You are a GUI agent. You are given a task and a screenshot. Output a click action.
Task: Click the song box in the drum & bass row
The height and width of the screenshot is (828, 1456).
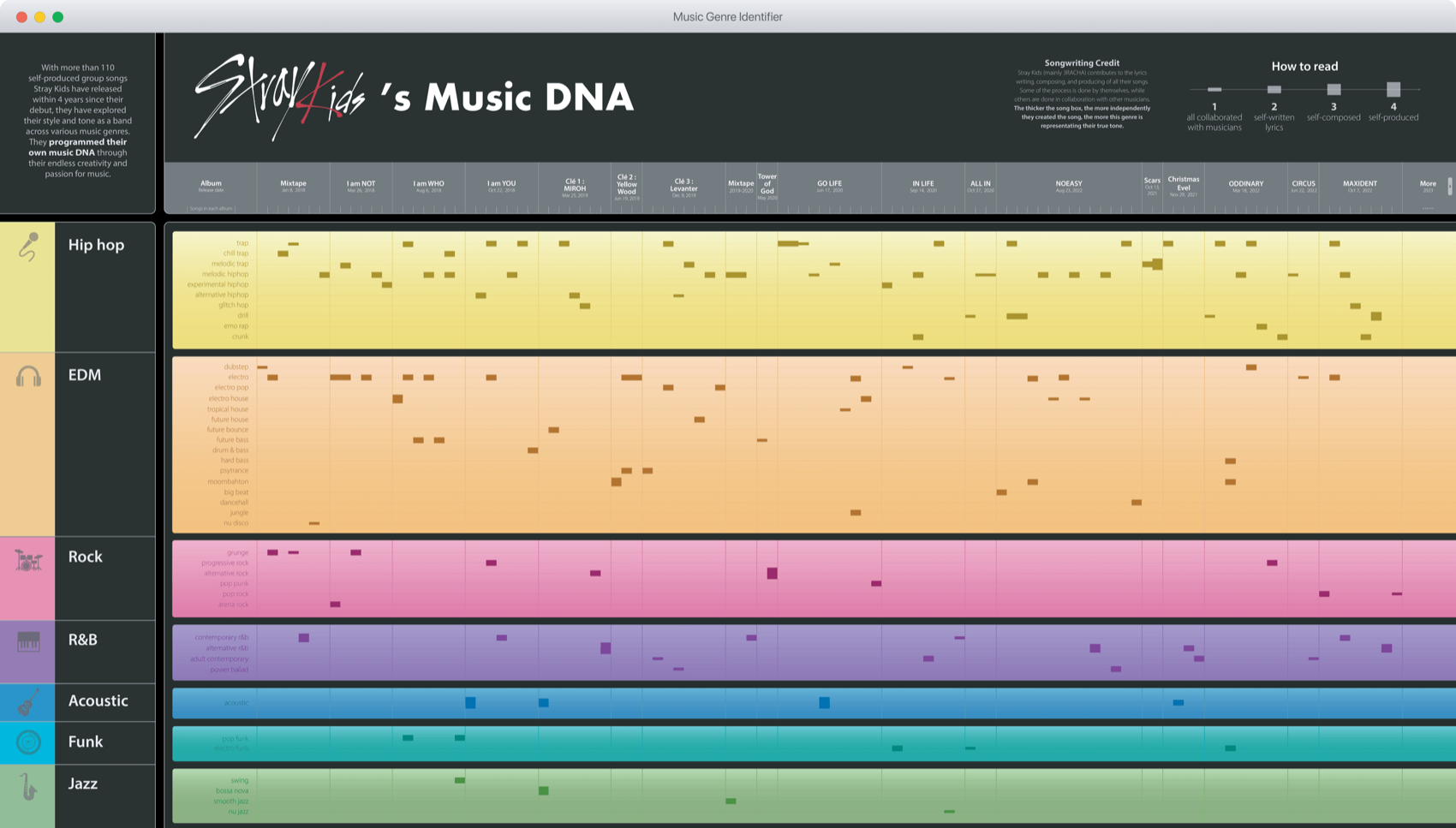pyautogui.click(x=533, y=450)
